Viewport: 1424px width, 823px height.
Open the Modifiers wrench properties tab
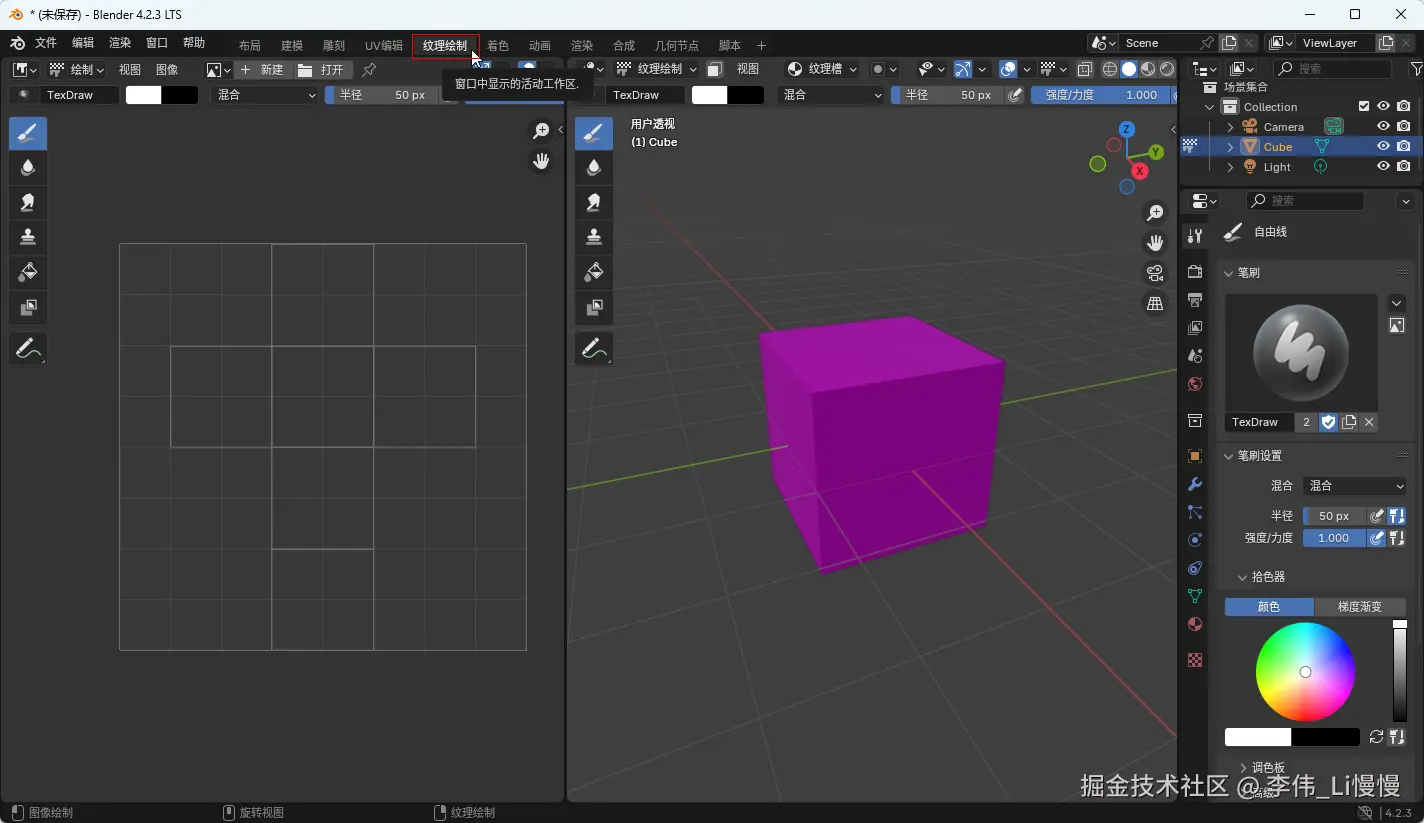pos(1194,484)
